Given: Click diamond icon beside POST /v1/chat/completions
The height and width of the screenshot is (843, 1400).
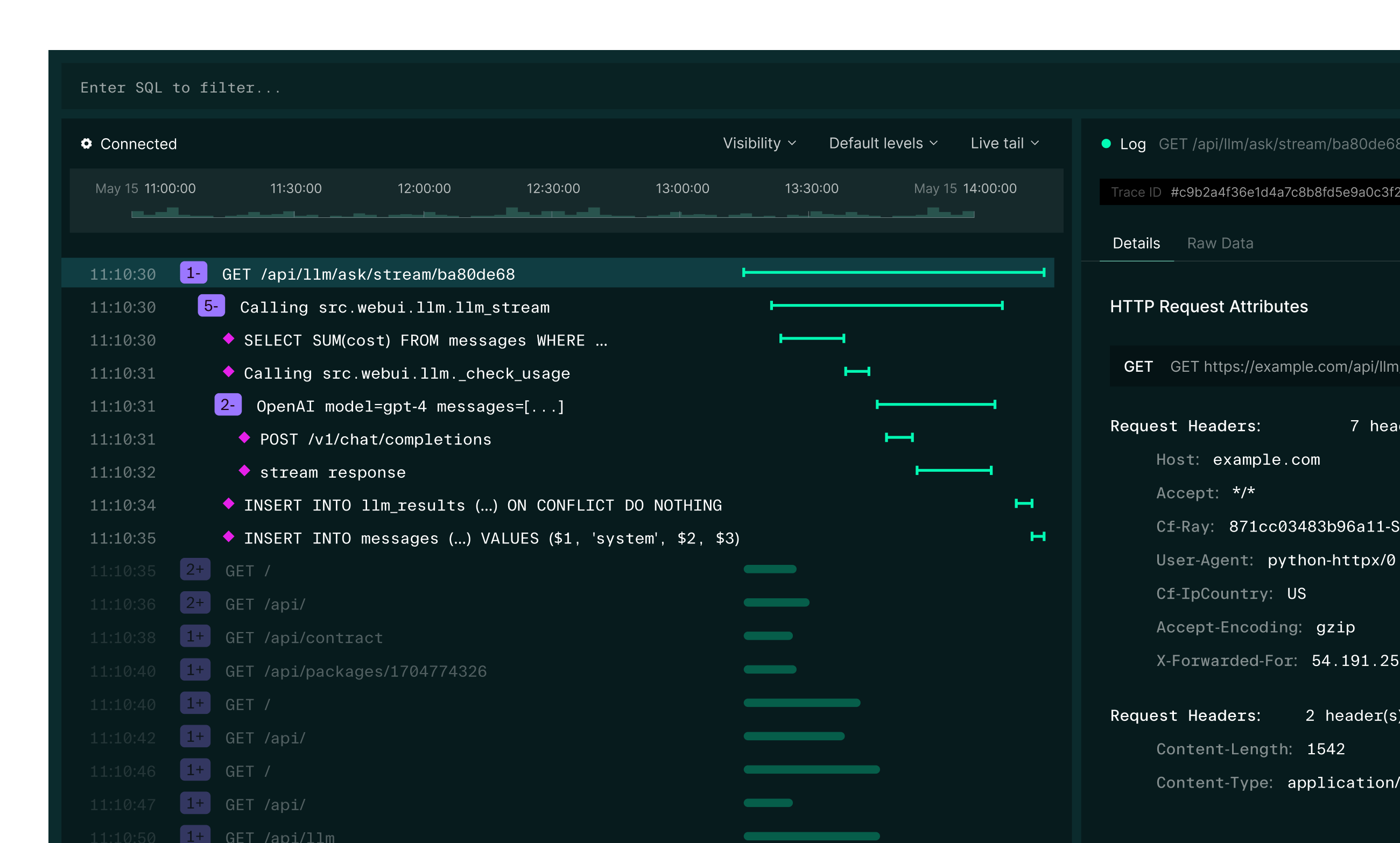Looking at the screenshot, I should (244, 437).
